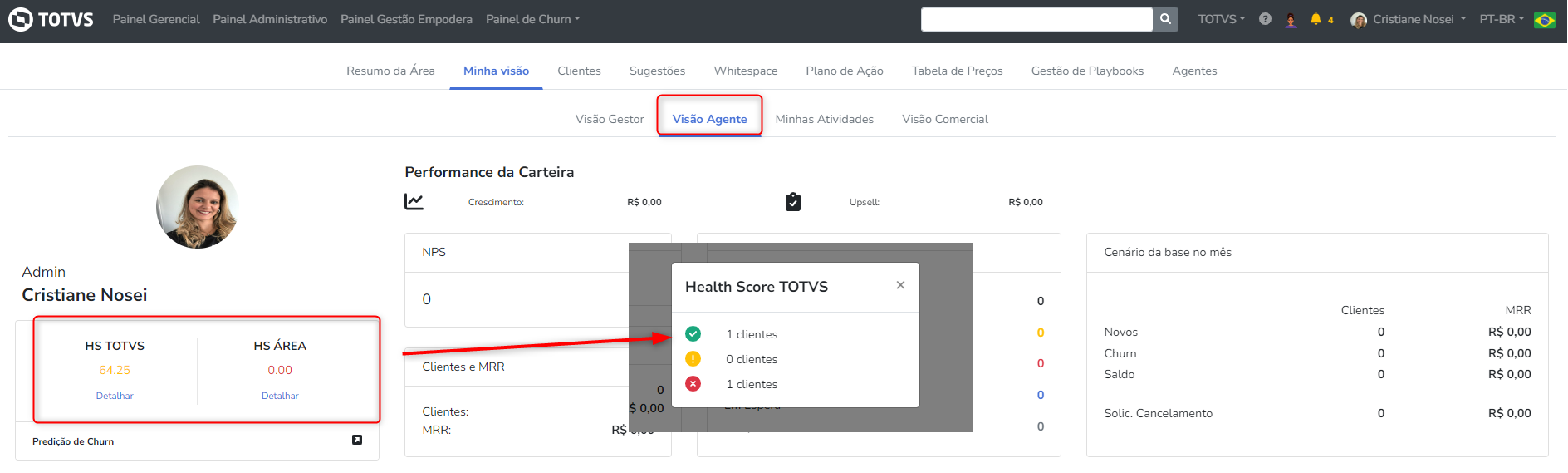Viewport: 1568px width, 473px height.
Task: Switch to the Whitespace tab
Action: pyautogui.click(x=746, y=71)
